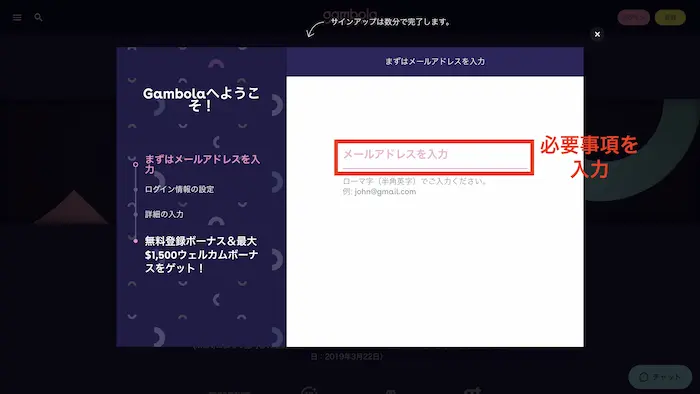
Task: Click the pink login button in header
Action: point(633,17)
